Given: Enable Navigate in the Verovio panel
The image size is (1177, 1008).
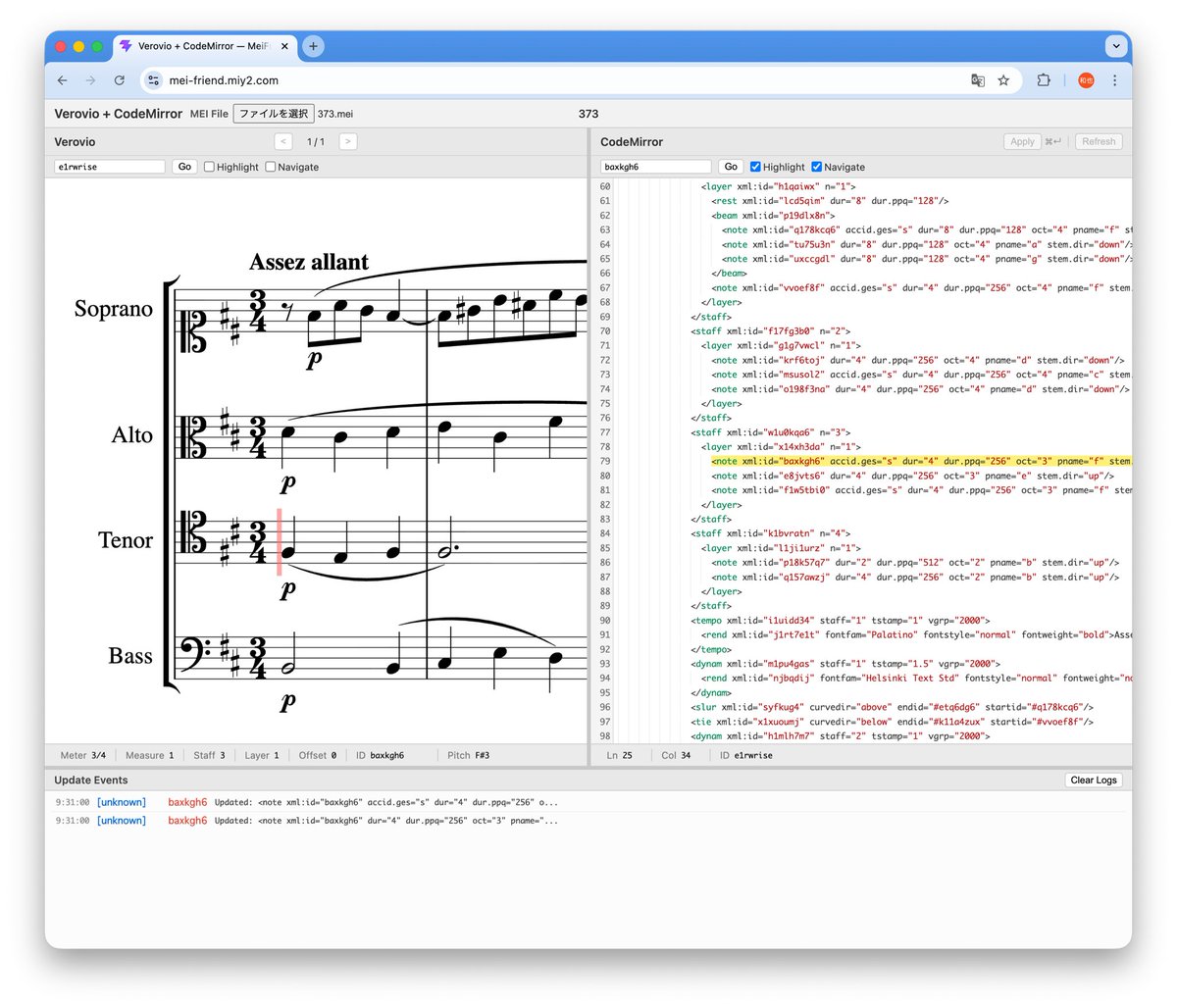Looking at the screenshot, I should coord(271,167).
